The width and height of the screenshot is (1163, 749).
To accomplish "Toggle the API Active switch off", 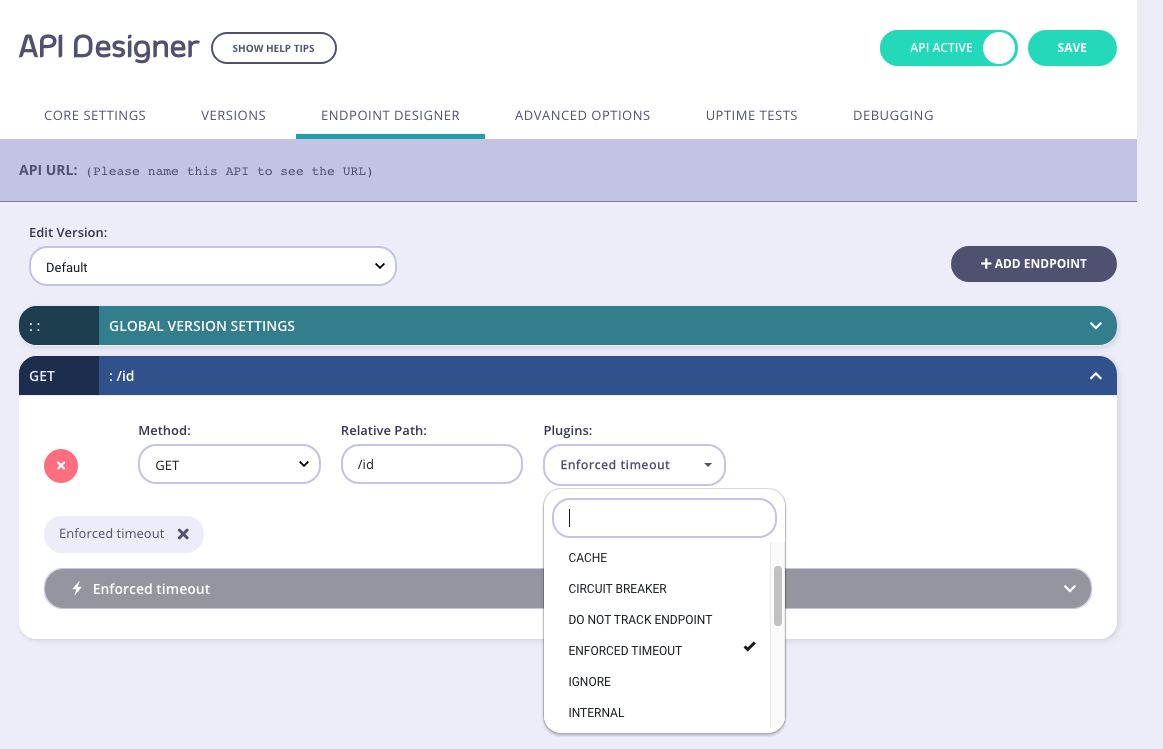I will pyautogui.click(x=996, y=47).
